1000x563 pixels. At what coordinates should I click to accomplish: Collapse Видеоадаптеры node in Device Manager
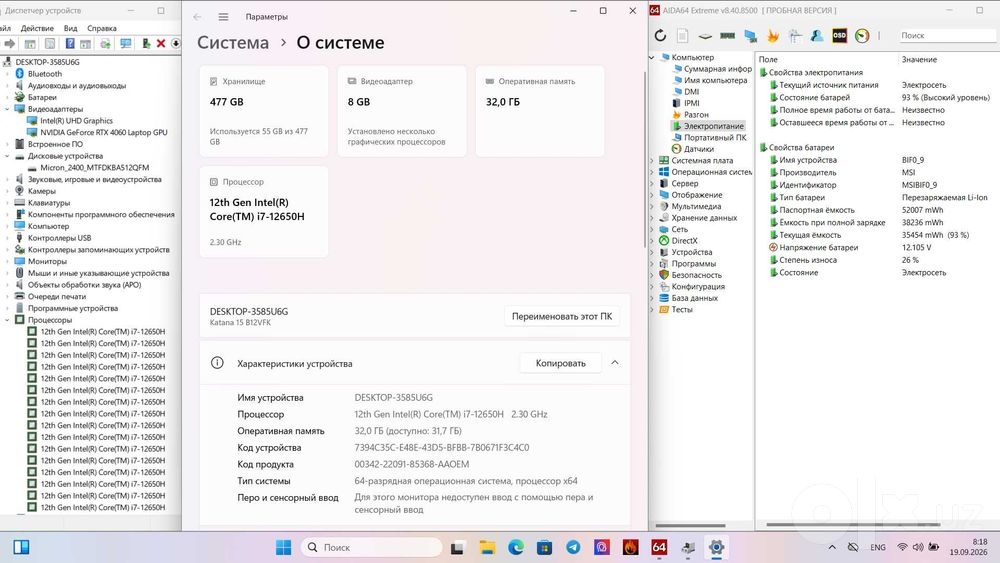click(8, 109)
